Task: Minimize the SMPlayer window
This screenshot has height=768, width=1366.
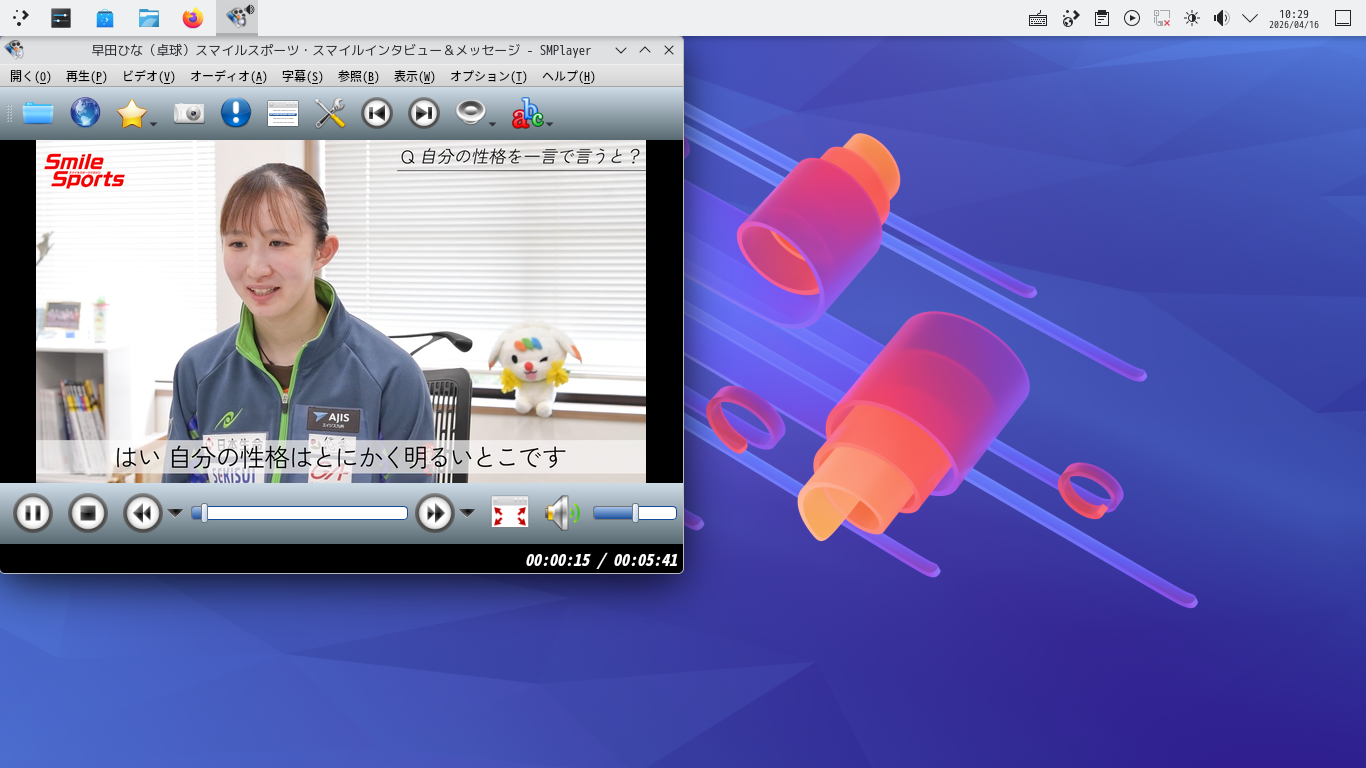Action: click(621, 50)
